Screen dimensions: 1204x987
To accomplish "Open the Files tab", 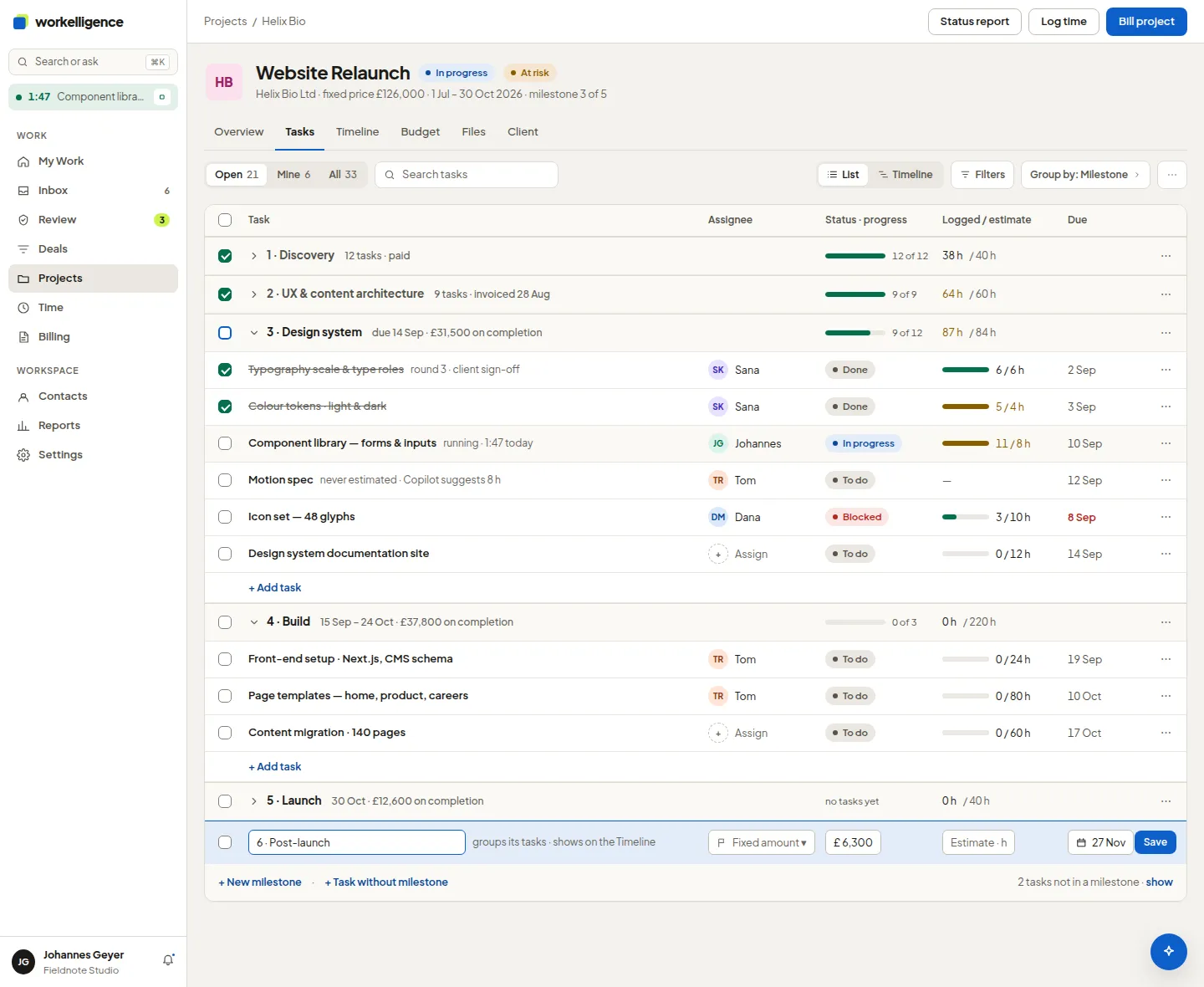I will pyautogui.click(x=473, y=132).
